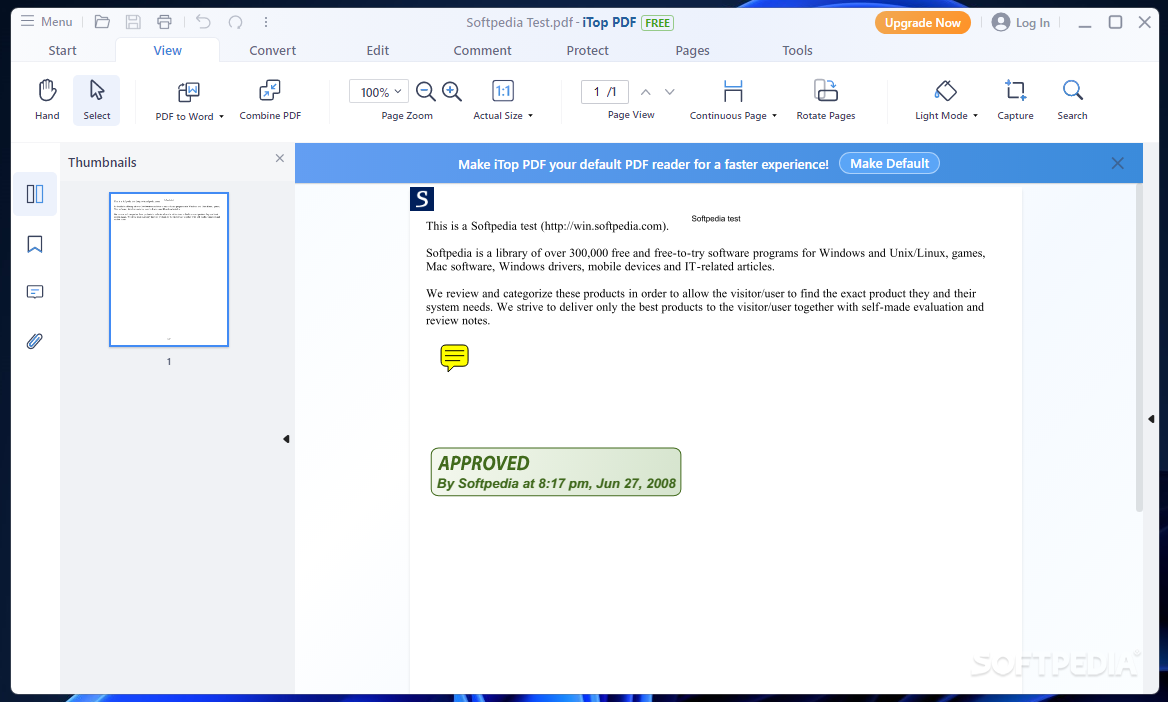Click the Make Default button
This screenshot has height=702, width=1168.
pyautogui.click(x=889, y=163)
